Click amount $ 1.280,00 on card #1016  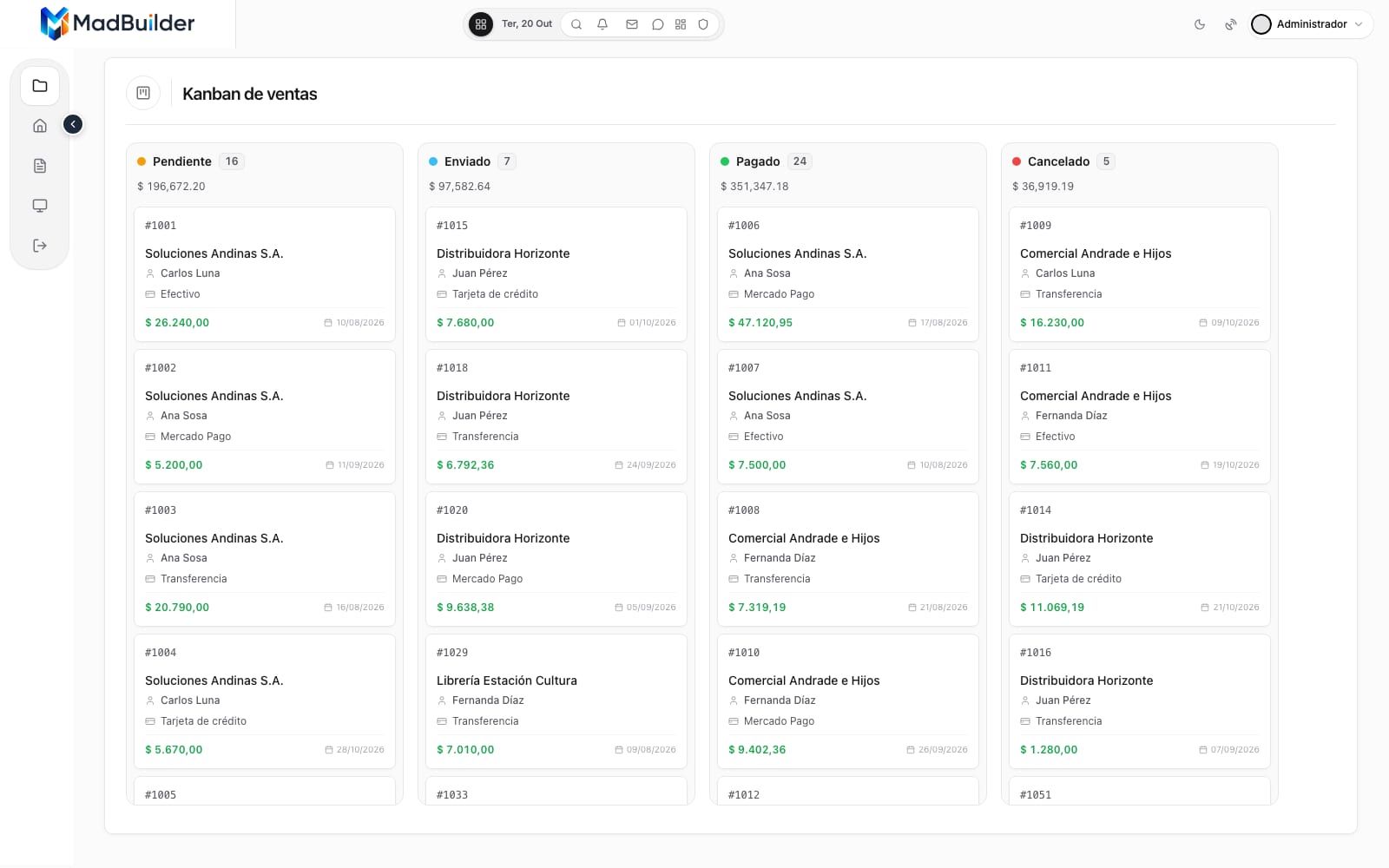coord(1049,750)
